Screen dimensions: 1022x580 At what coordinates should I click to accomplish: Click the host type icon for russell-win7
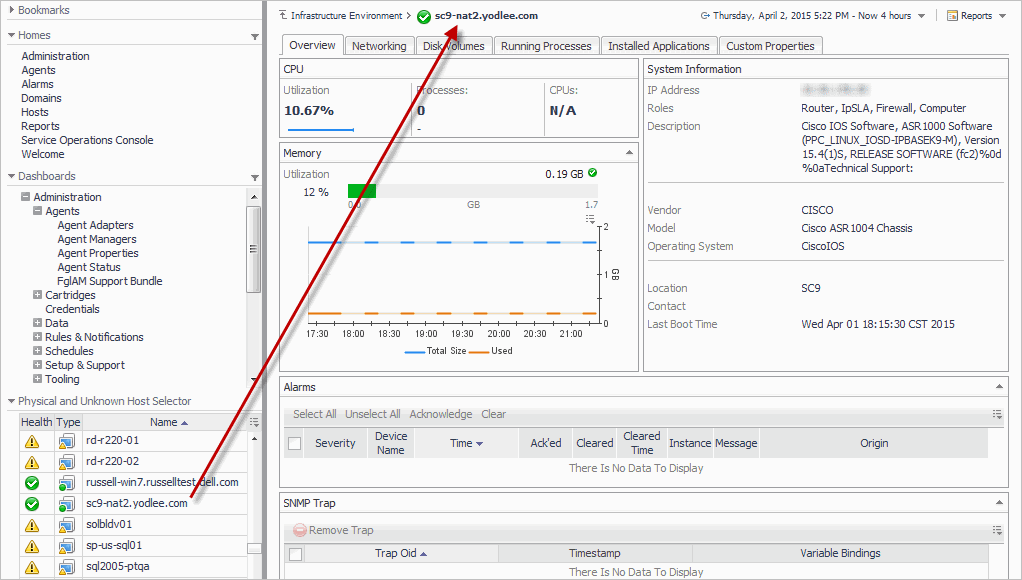pyautogui.click(x=66, y=483)
